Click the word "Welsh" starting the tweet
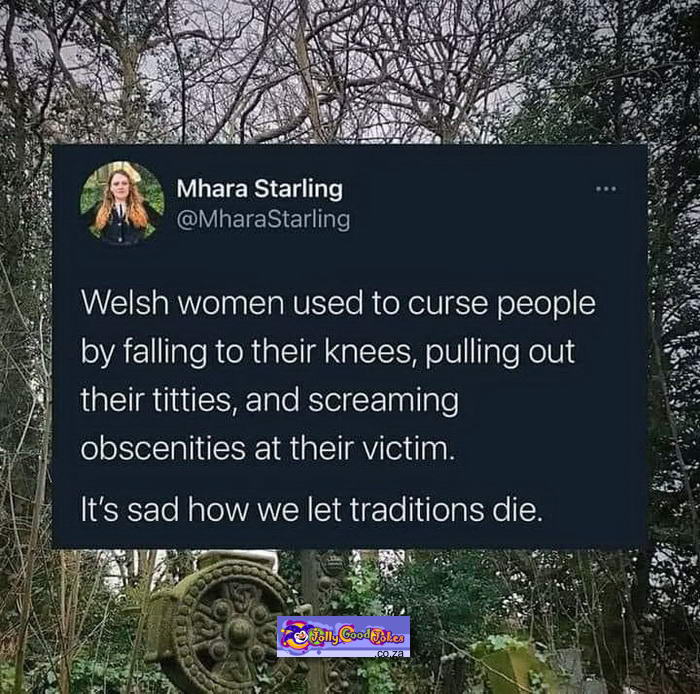 point(125,303)
